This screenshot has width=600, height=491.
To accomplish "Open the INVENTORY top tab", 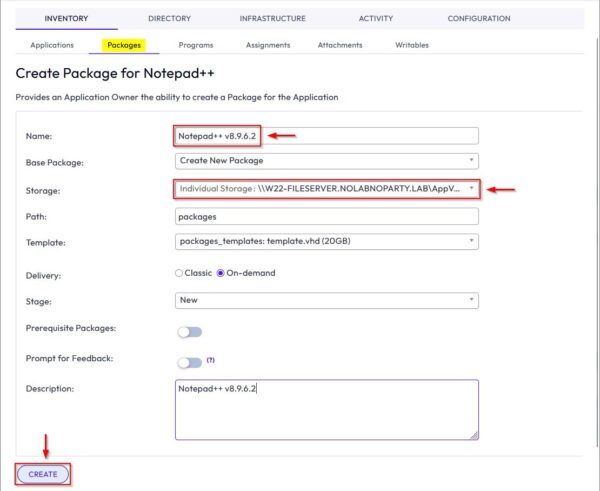I will [x=66, y=18].
